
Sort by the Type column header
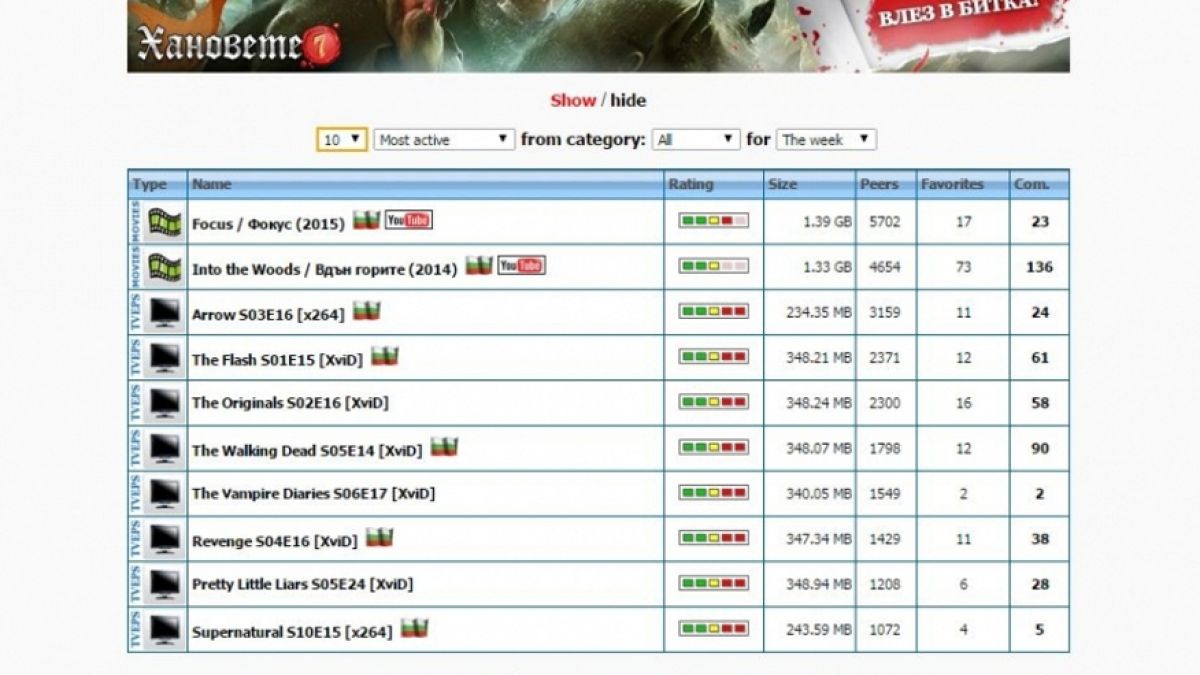coord(149,184)
